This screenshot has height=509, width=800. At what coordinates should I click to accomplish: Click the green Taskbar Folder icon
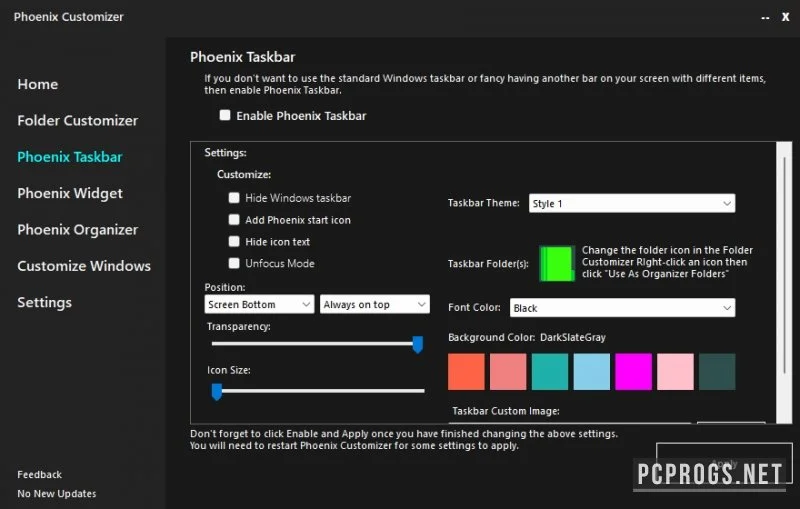(557, 263)
